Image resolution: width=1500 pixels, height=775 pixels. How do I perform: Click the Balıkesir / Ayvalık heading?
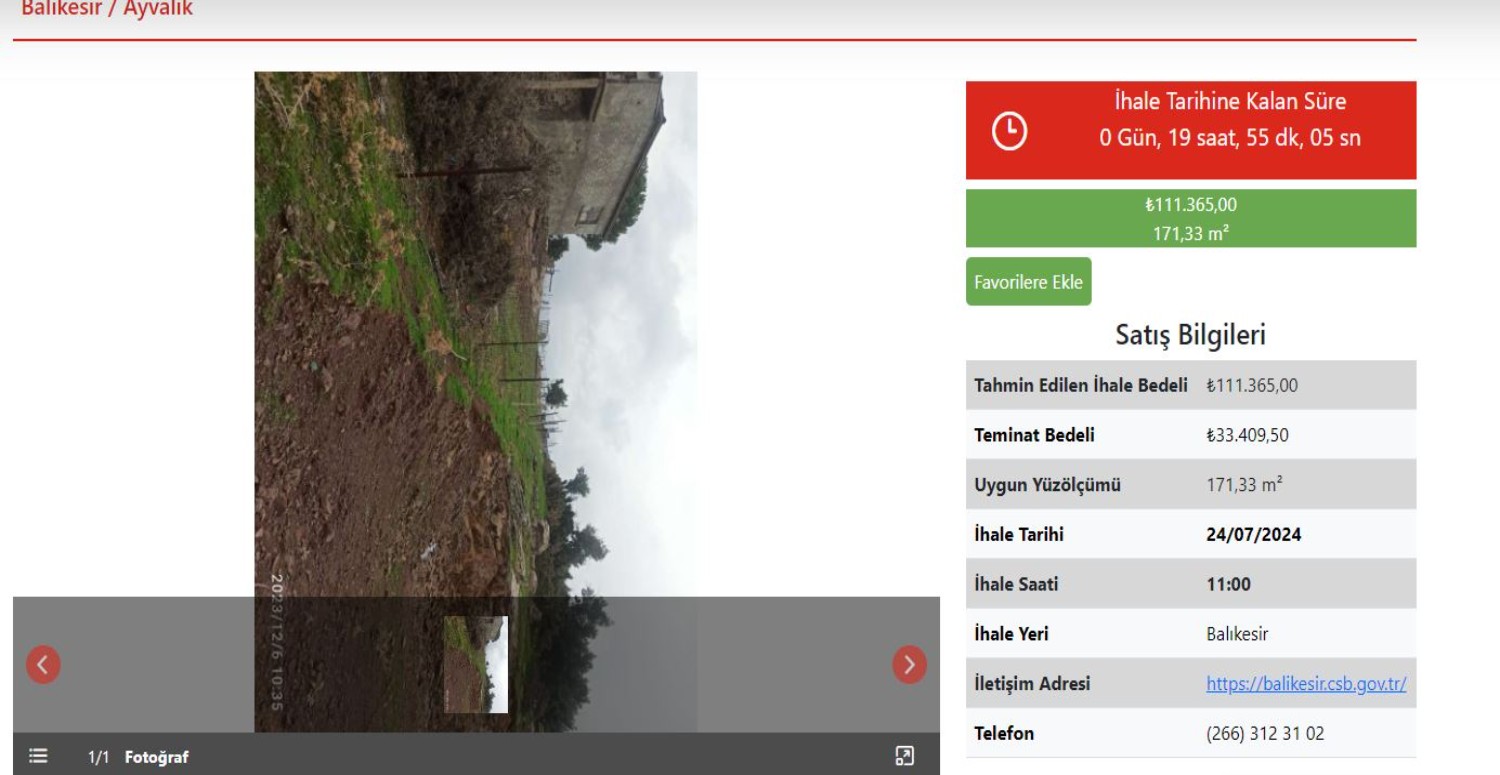(107, 10)
